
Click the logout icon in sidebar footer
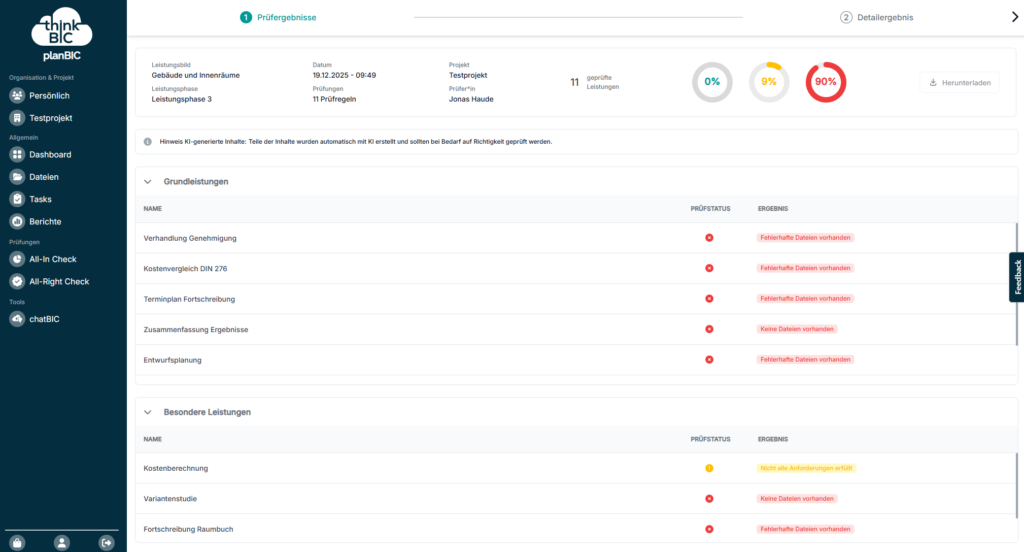coord(107,542)
